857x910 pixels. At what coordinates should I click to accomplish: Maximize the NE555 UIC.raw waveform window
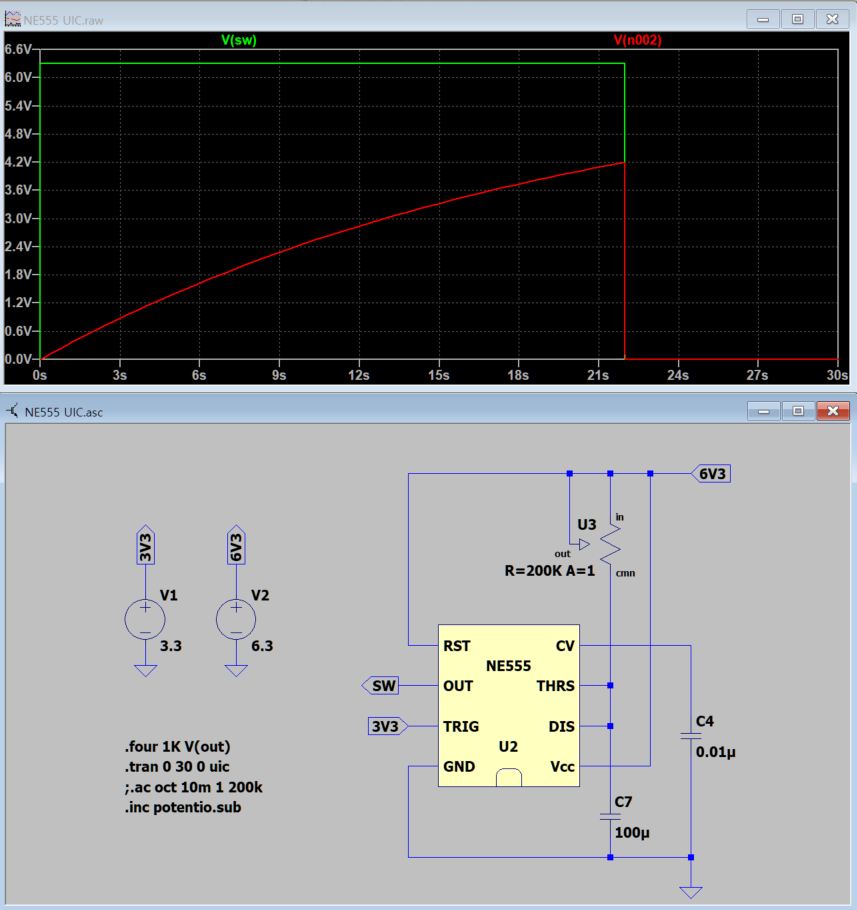797,18
